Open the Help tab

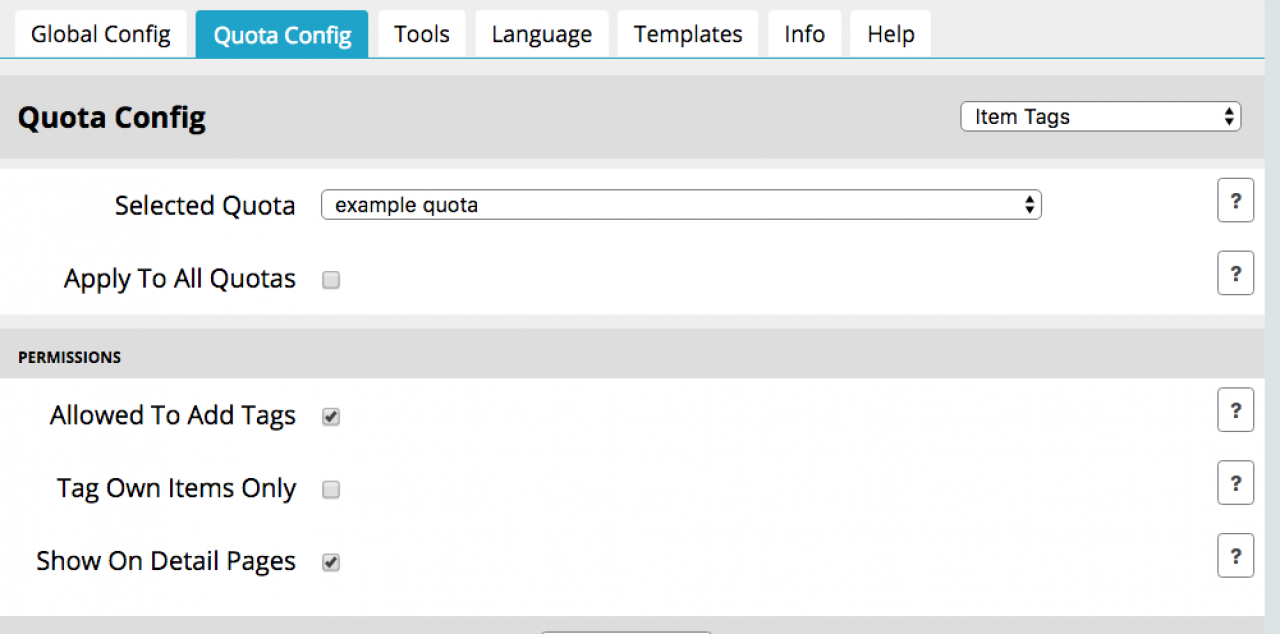tap(890, 35)
